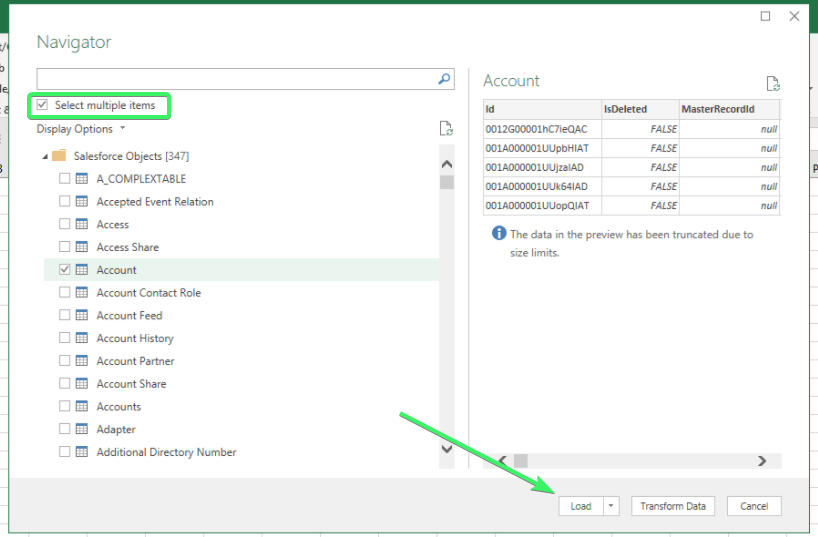
Task: Click preview scroll right arrow
Action: (762, 461)
